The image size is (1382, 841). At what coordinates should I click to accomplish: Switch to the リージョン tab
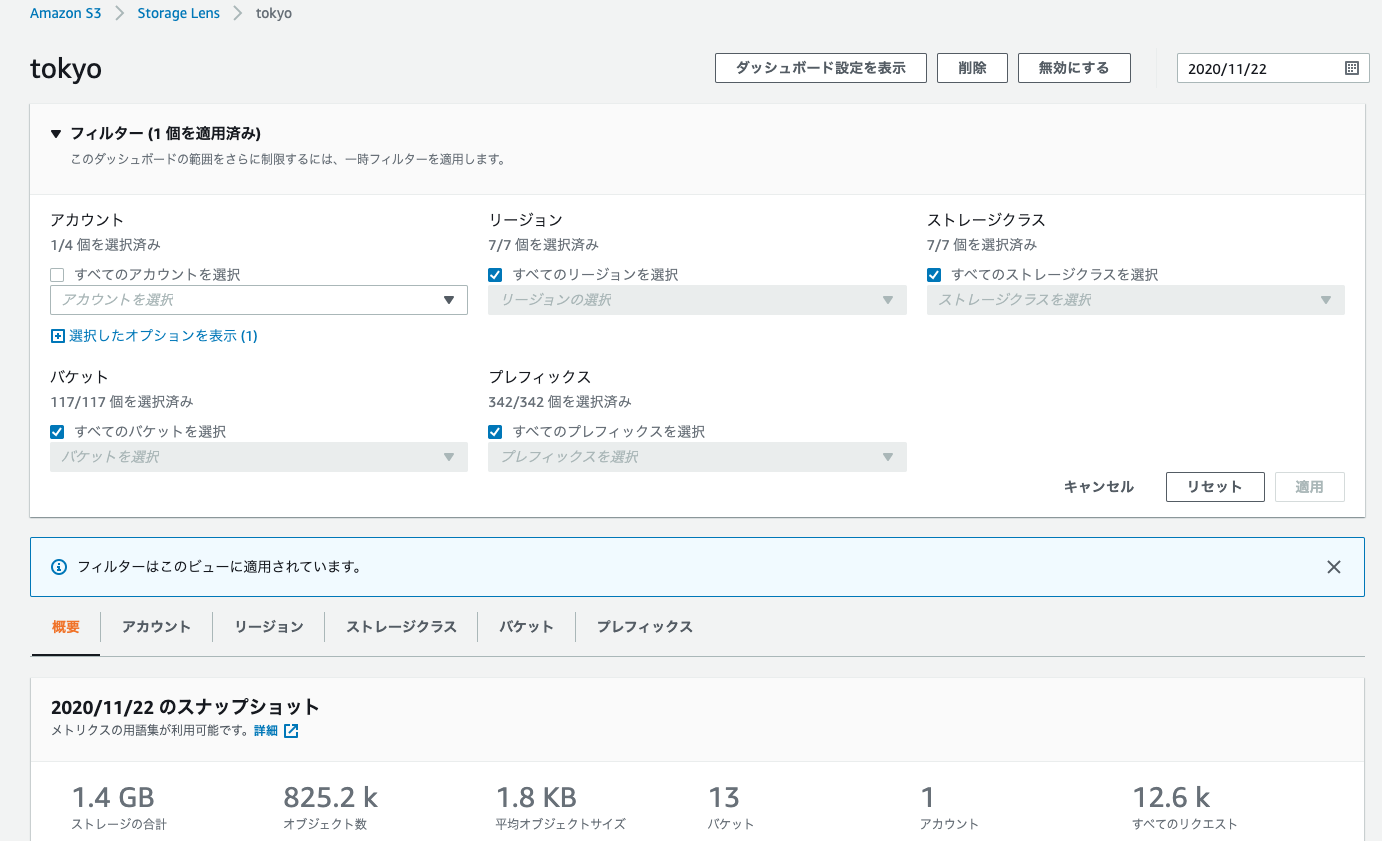[x=269, y=627]
